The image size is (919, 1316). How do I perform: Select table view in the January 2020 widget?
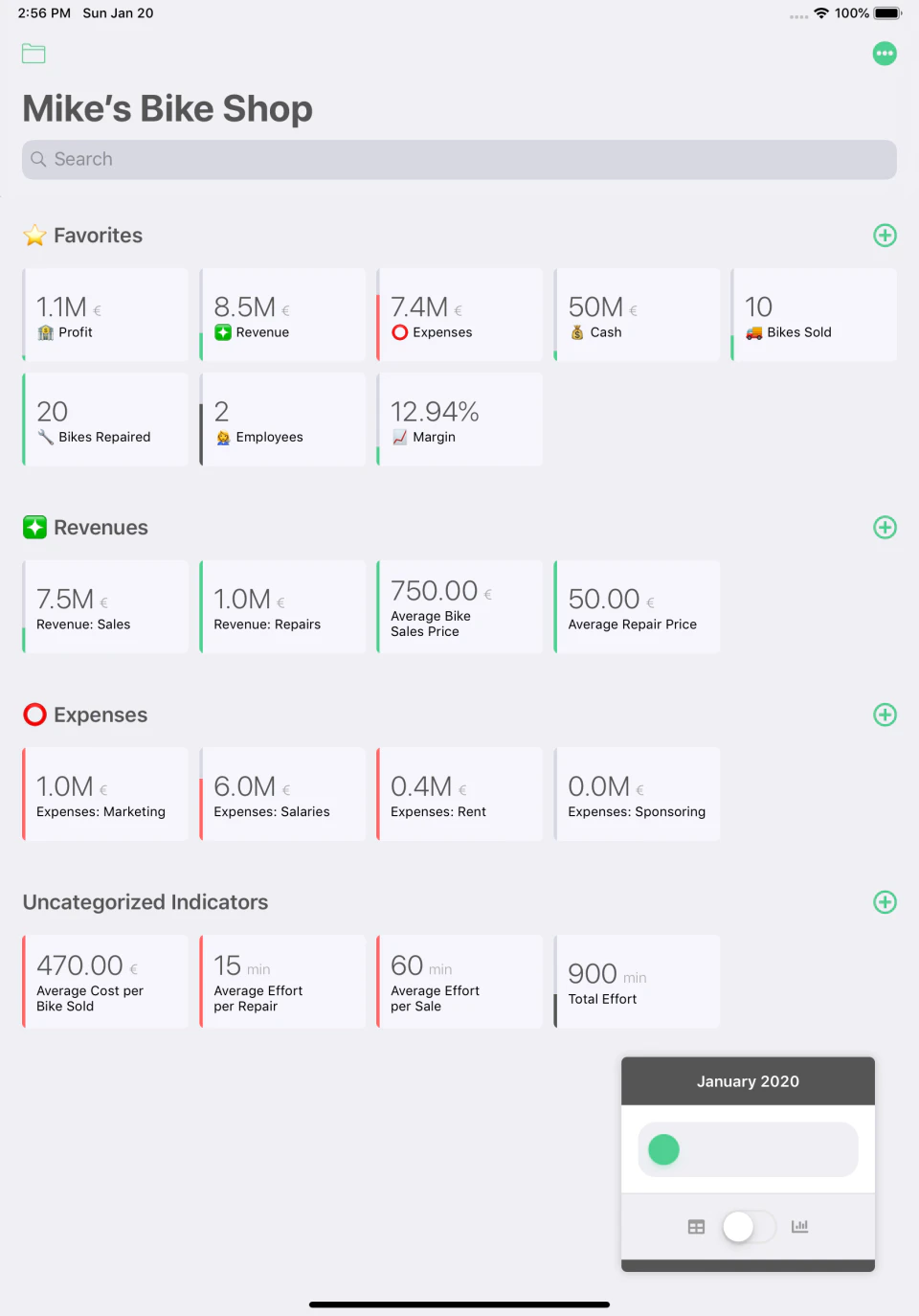(696, 1226)
